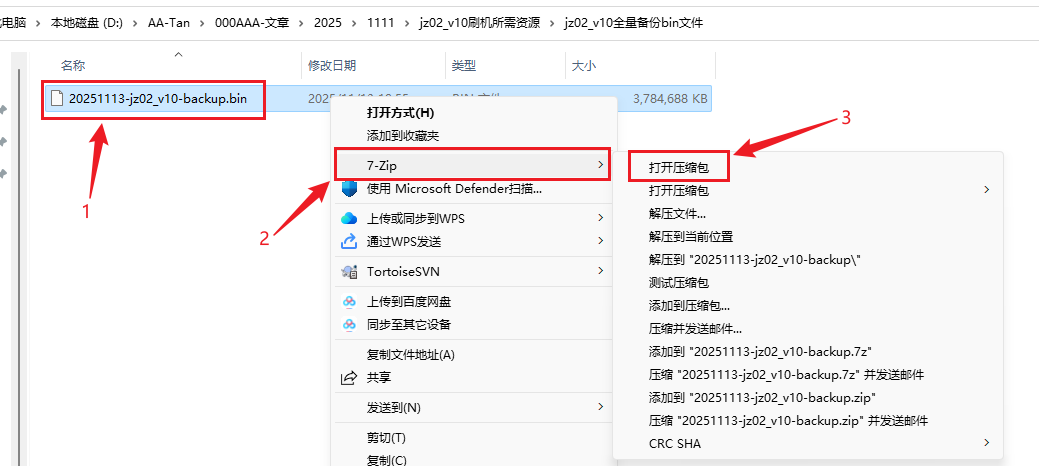This screenshot has width=1039, height=466.
Task: Choose 解压到当前位置 in the 7-Zip menu
Action: tap(690, 236)
